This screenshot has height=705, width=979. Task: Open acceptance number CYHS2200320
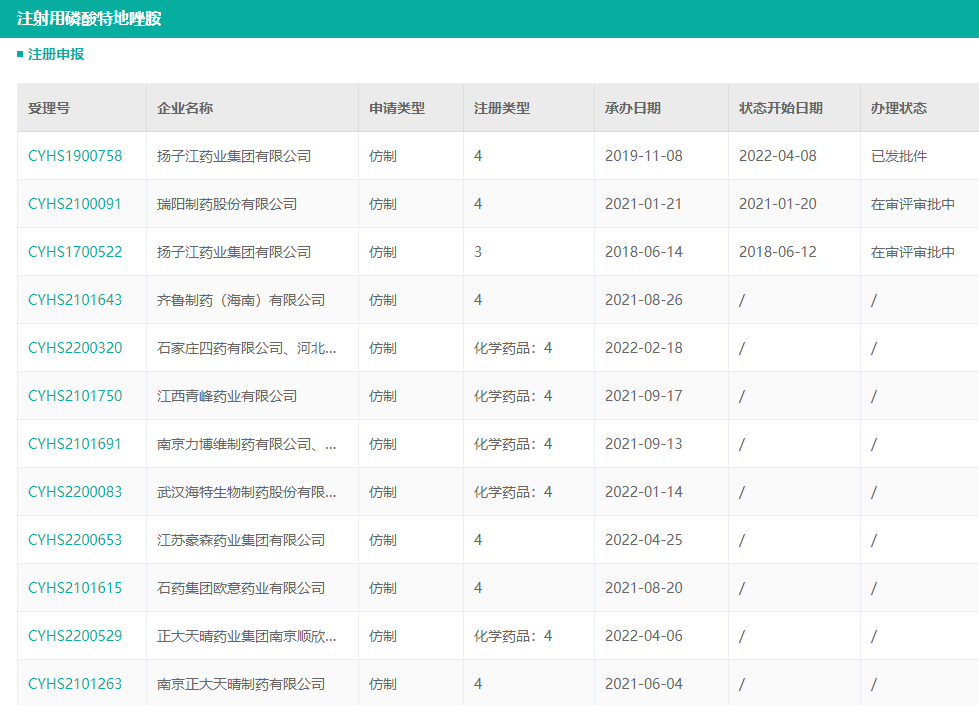[x=75, y=348]
